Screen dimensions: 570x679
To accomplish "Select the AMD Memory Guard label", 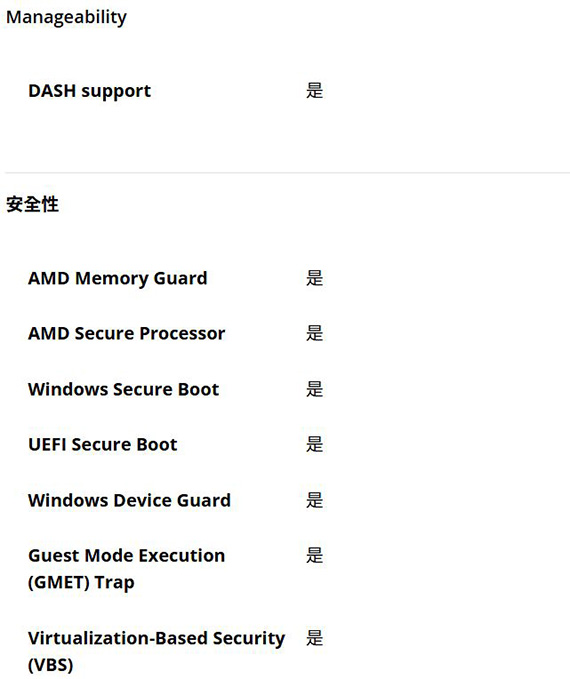I will pos(118,278).
